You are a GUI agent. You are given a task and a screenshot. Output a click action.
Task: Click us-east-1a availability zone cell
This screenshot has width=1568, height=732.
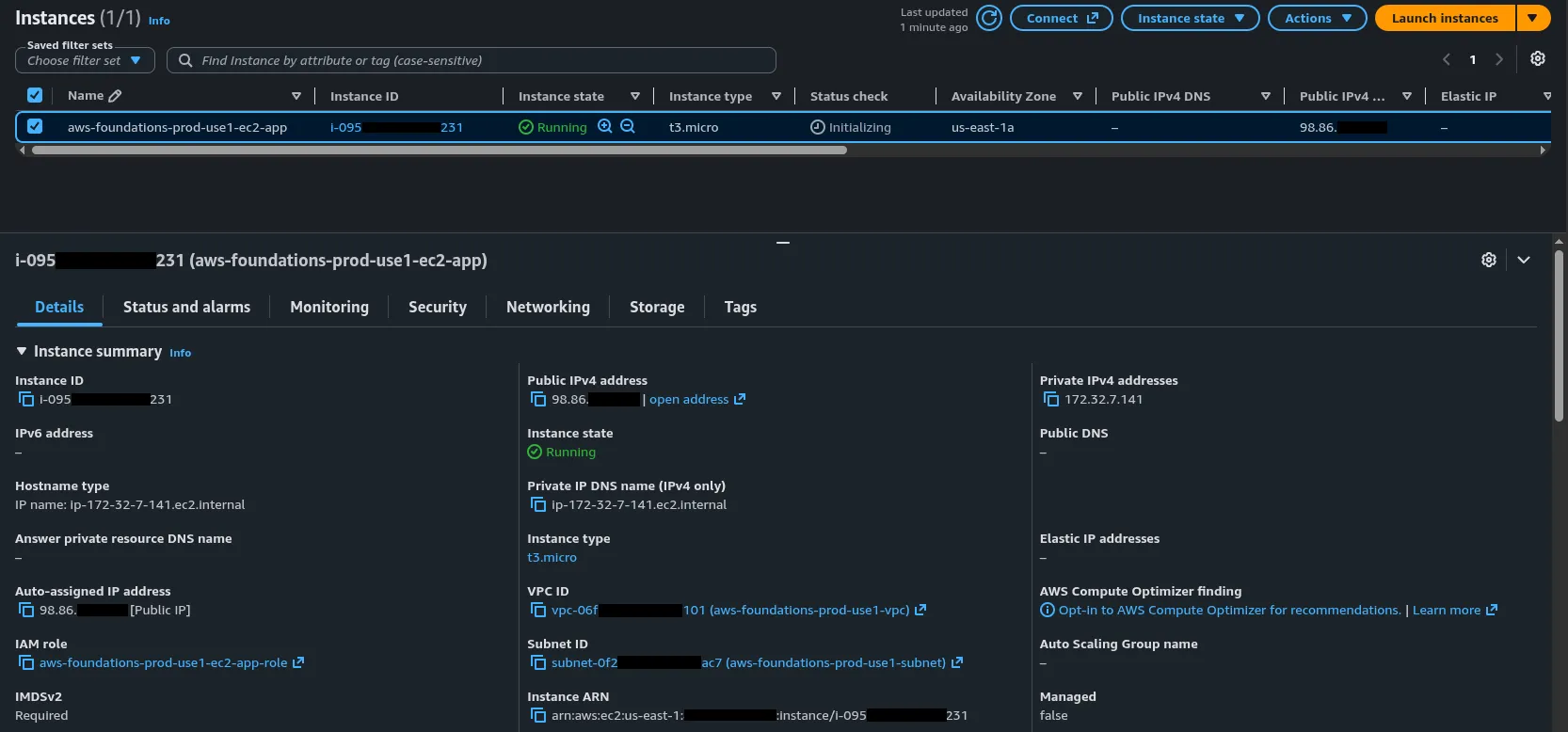pos(983,127)
